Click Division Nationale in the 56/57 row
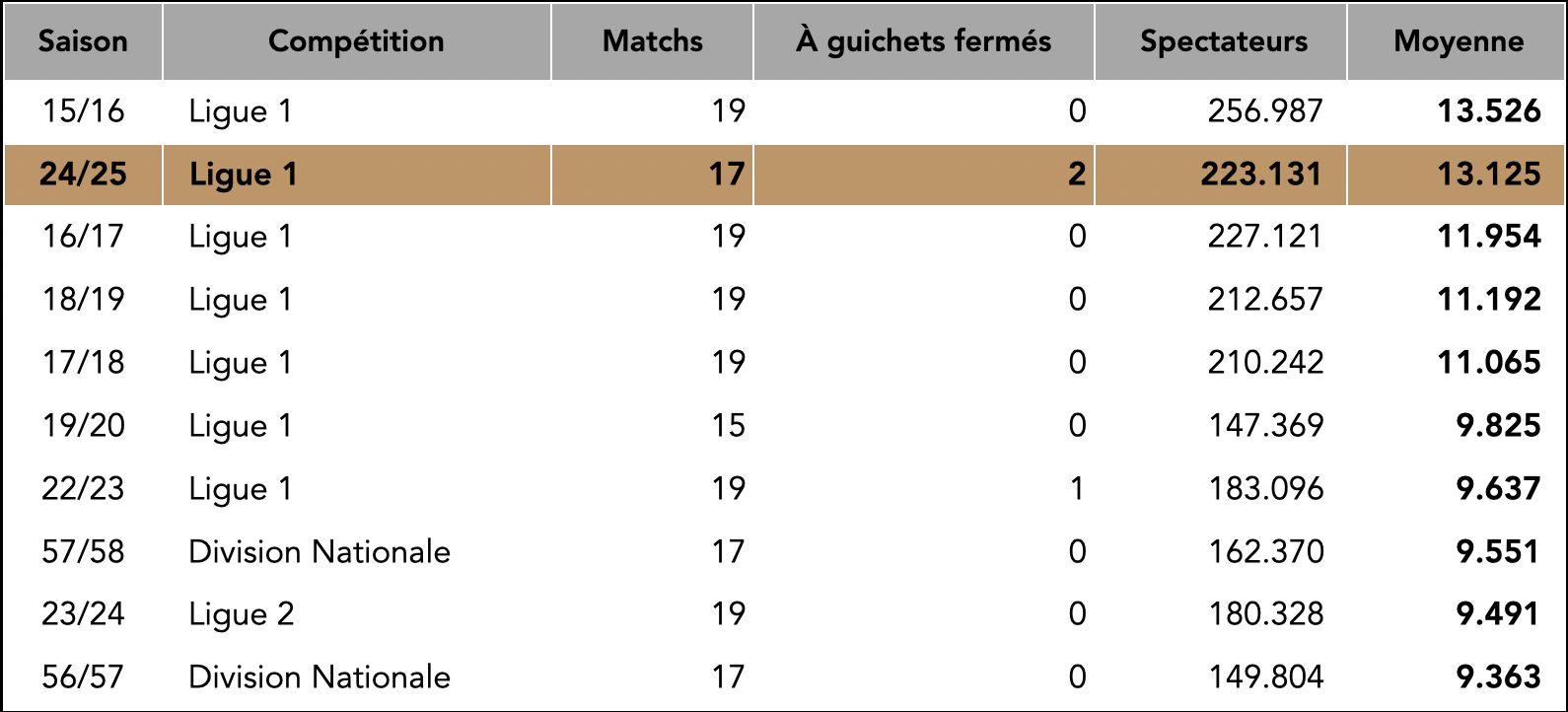 click(x=320, y=677)
